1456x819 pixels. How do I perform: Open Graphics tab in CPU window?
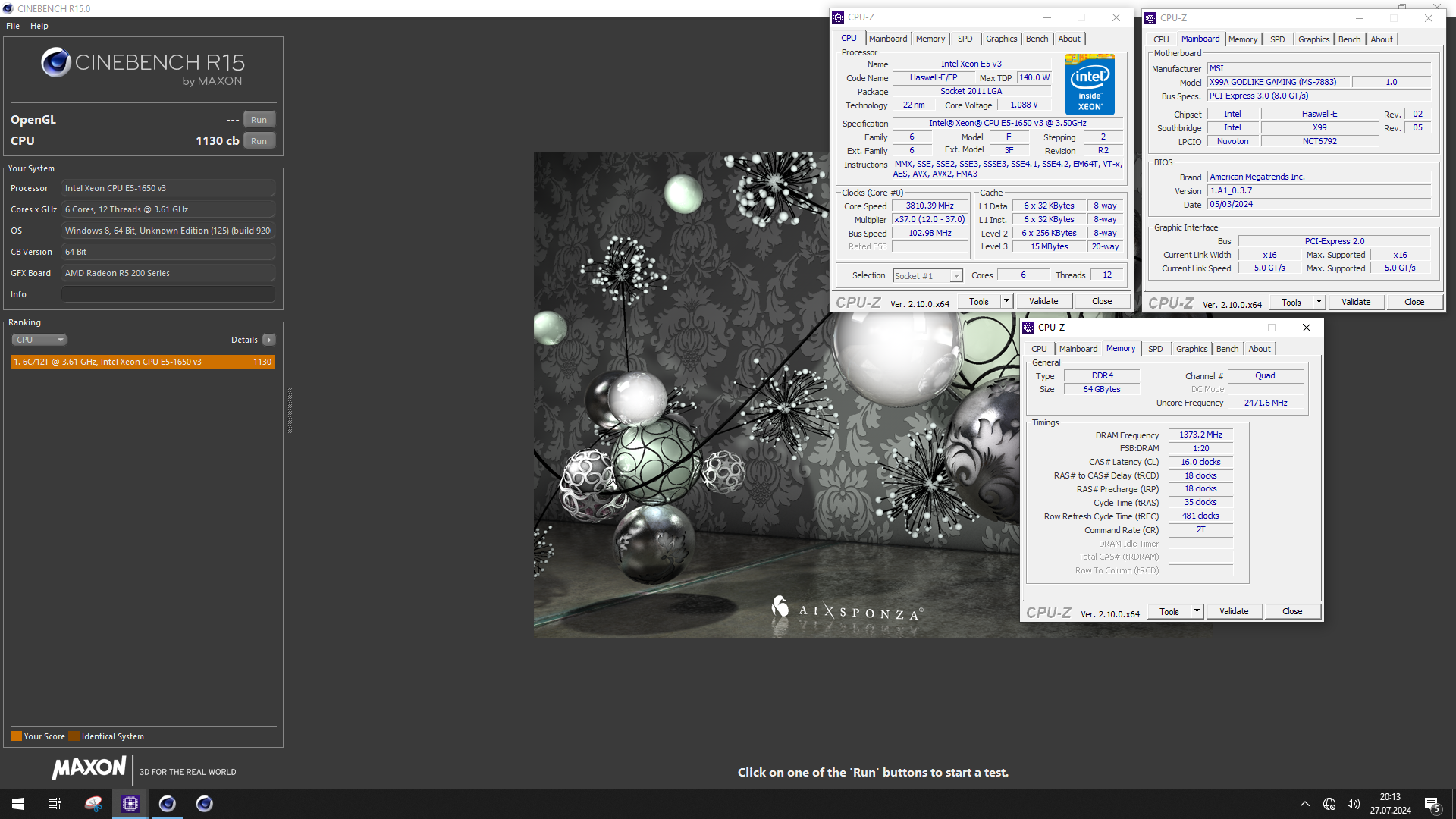pyautogui.click(x=1001, y=39)
